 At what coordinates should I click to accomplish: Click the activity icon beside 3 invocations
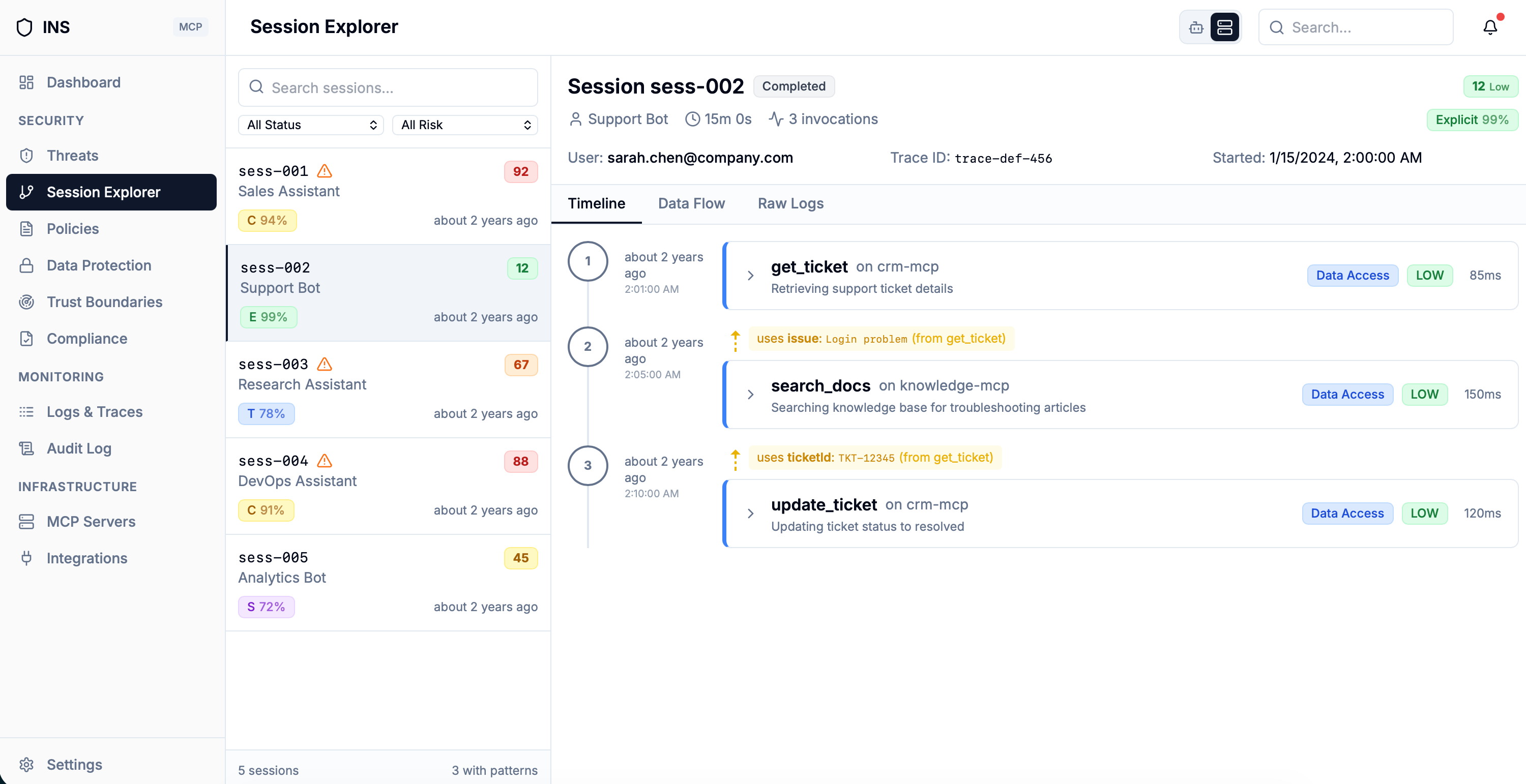click(x=776, y=119)
